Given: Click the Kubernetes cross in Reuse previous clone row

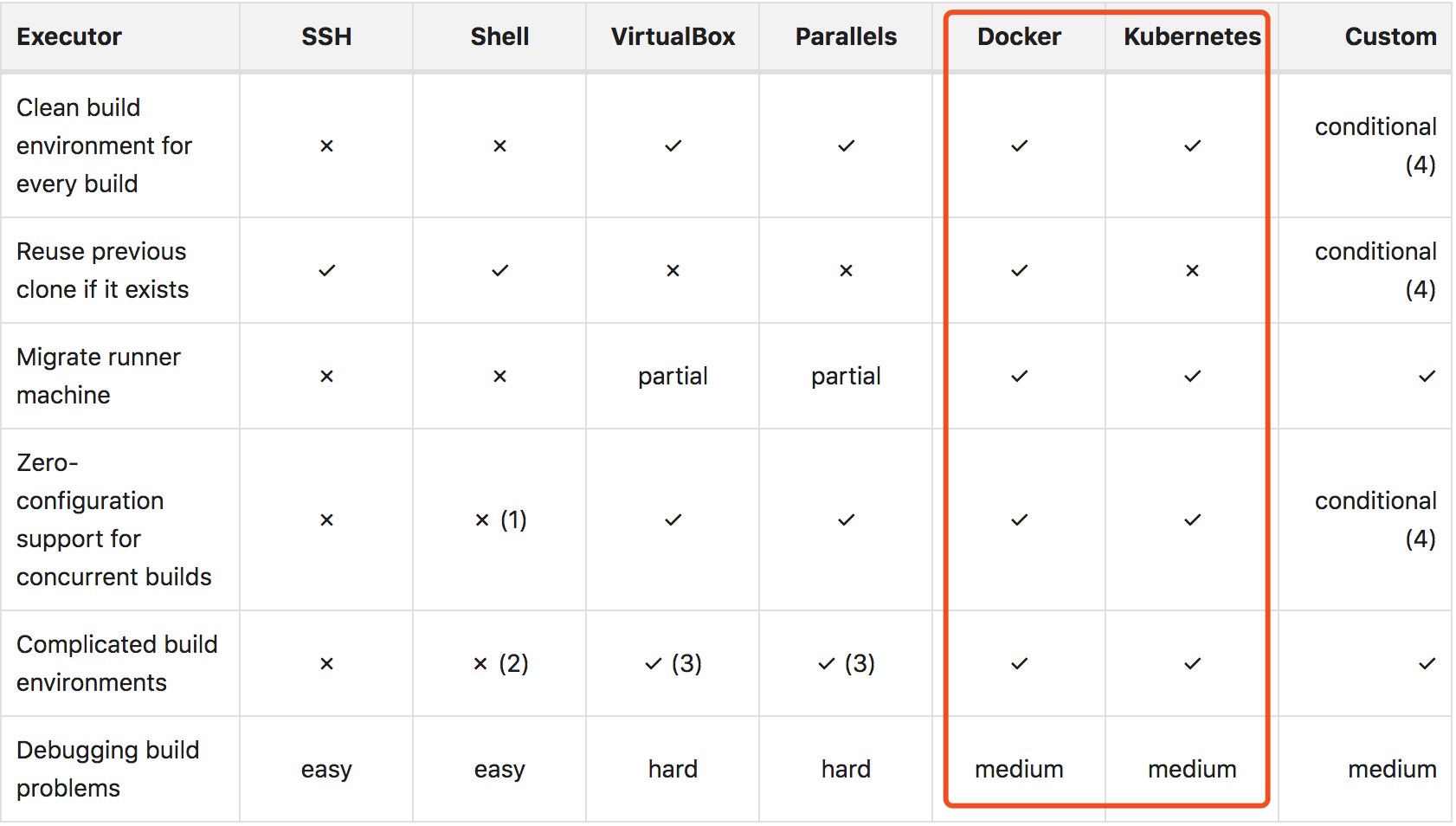Looking at the screenshot, I should coord(1192,271).
